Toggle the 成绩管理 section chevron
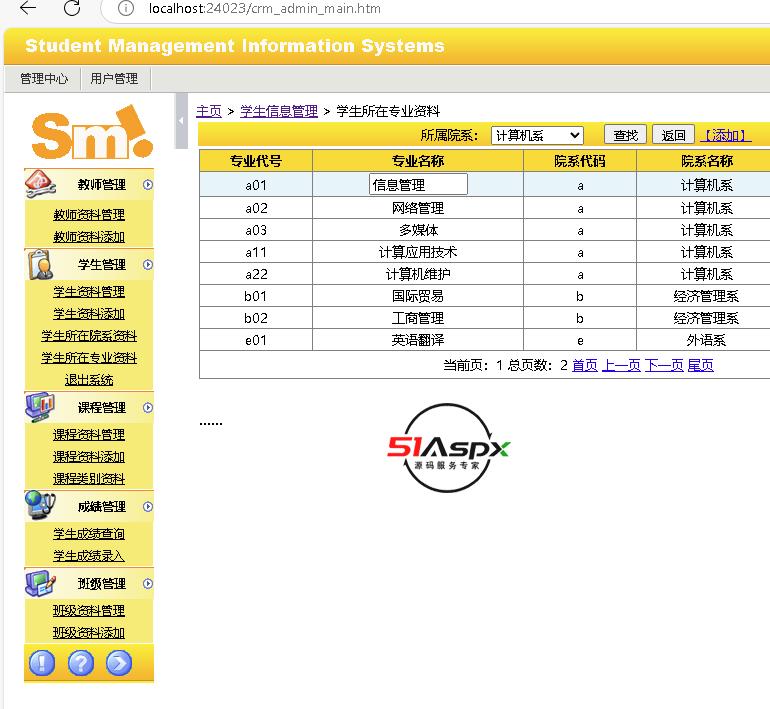The image size is (770, 709). pyautogui.click(x=148, y=506)
